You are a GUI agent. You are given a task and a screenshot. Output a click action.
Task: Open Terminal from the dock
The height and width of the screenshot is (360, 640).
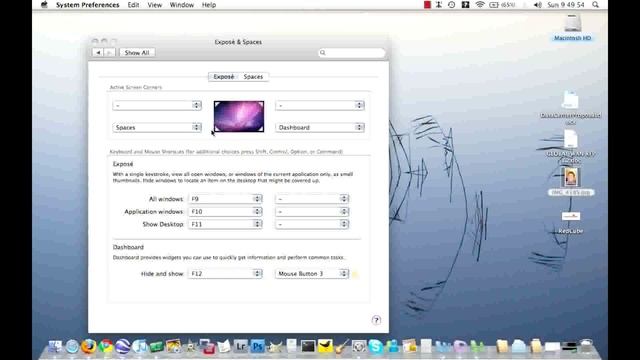click(x=308, y=347)
